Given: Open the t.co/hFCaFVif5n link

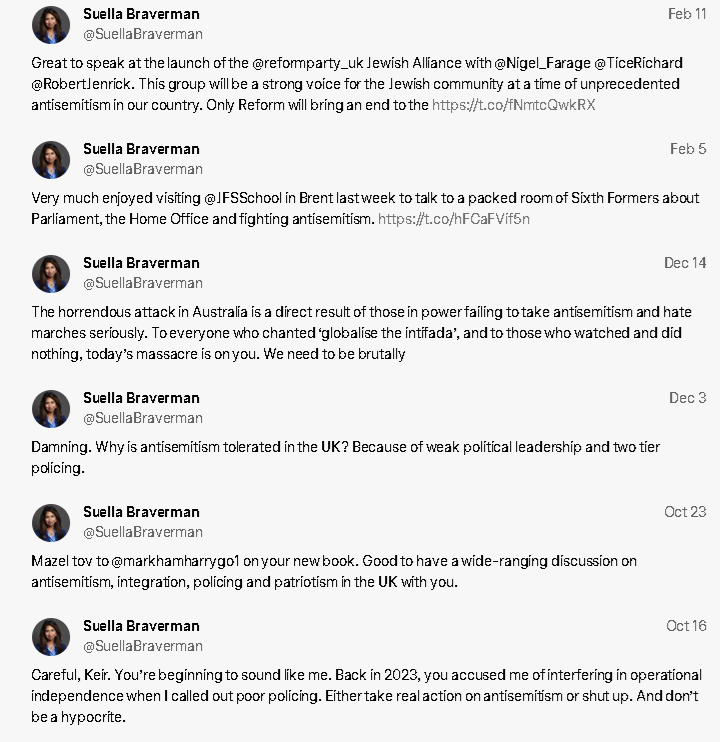Looking at the screenshot, I should pos(454,219).
